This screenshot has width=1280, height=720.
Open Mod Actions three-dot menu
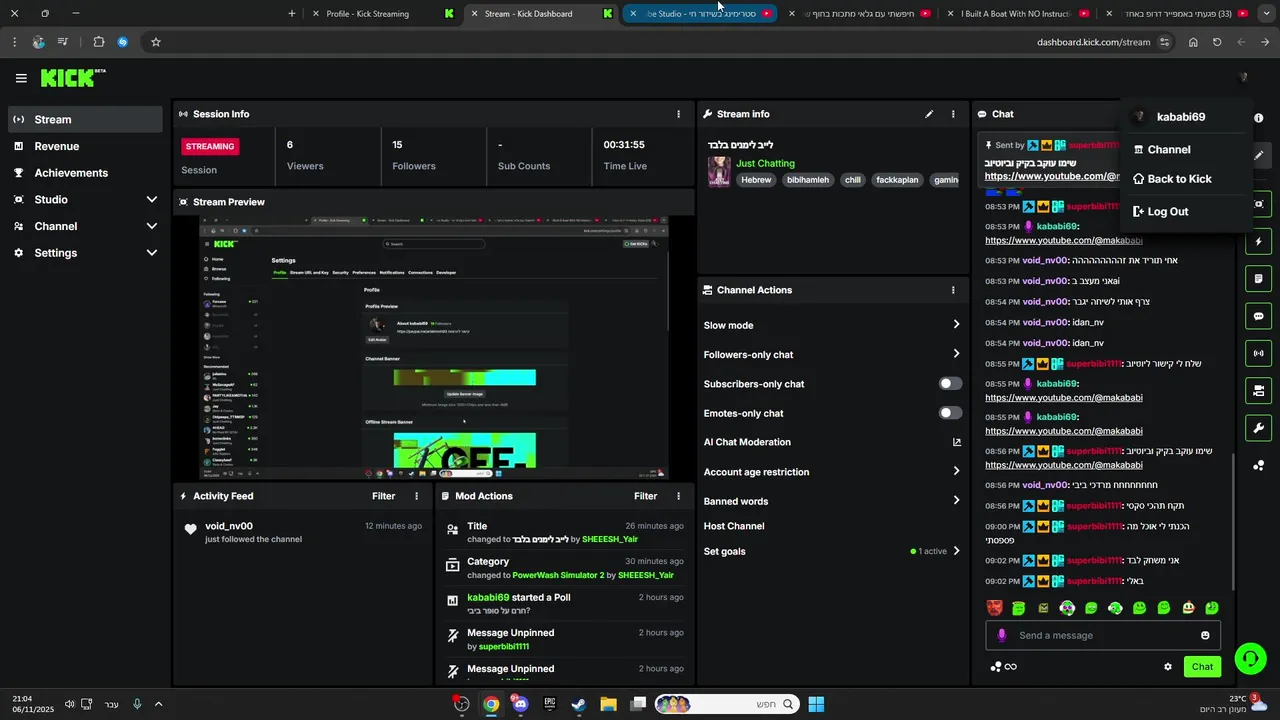[x=679, y=496]
